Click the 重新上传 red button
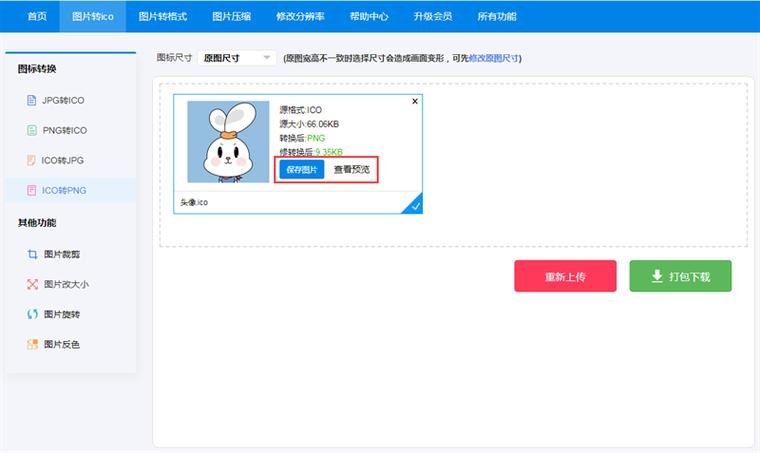The image size is (760, 453). point(565,276)
